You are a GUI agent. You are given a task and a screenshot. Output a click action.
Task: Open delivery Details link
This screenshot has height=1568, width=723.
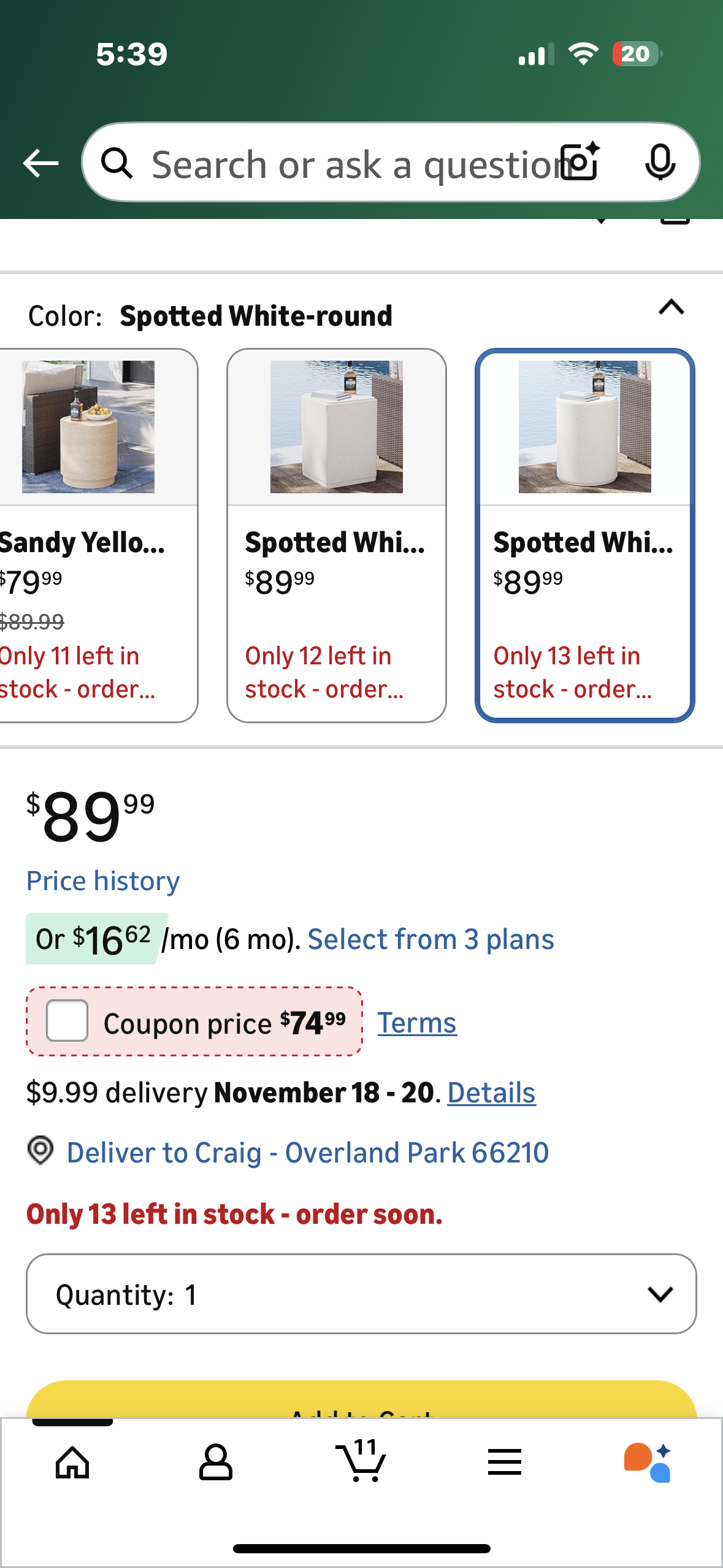[491, 1093]
